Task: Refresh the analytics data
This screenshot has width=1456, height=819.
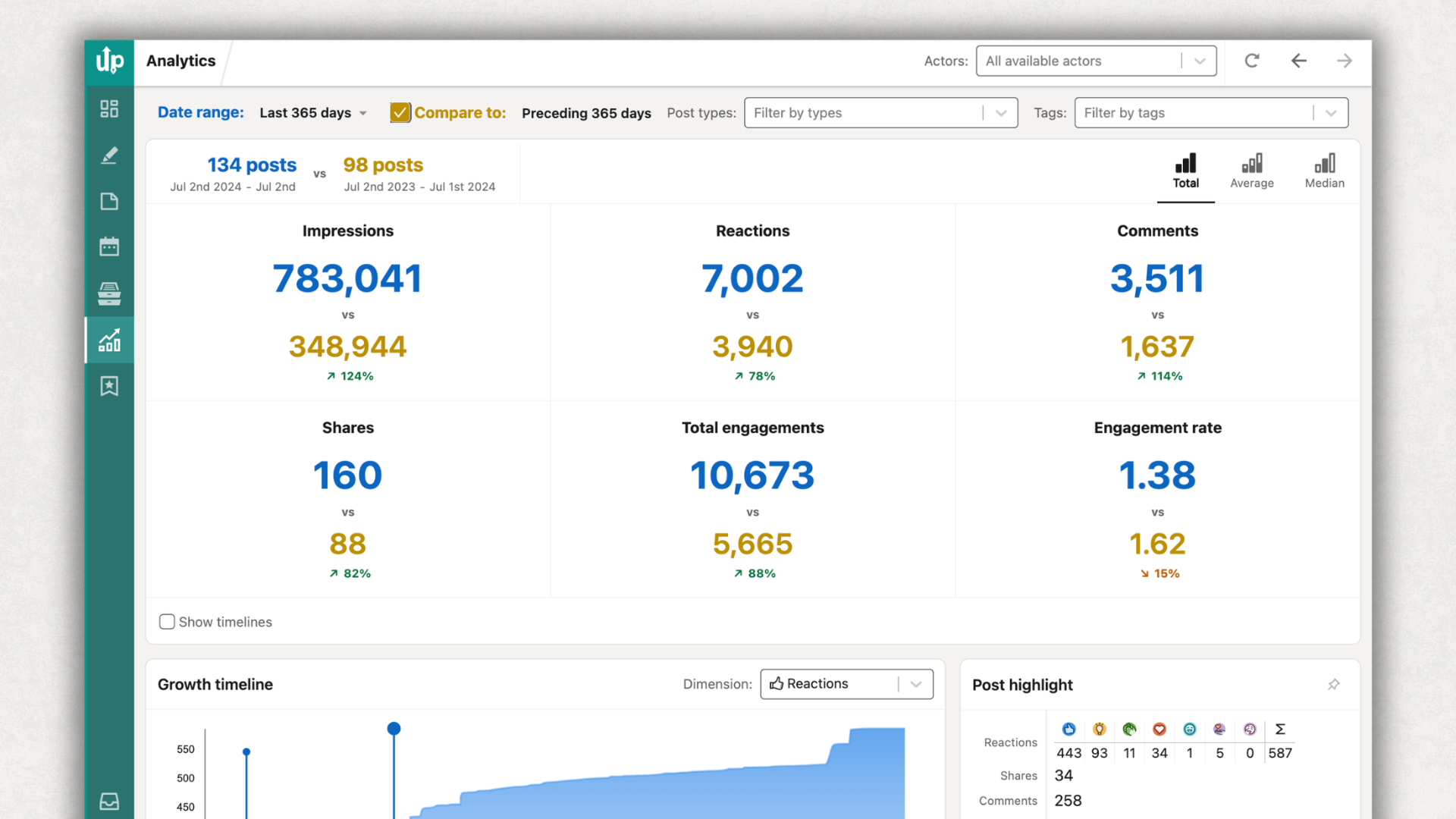Action: (1252, 61)
